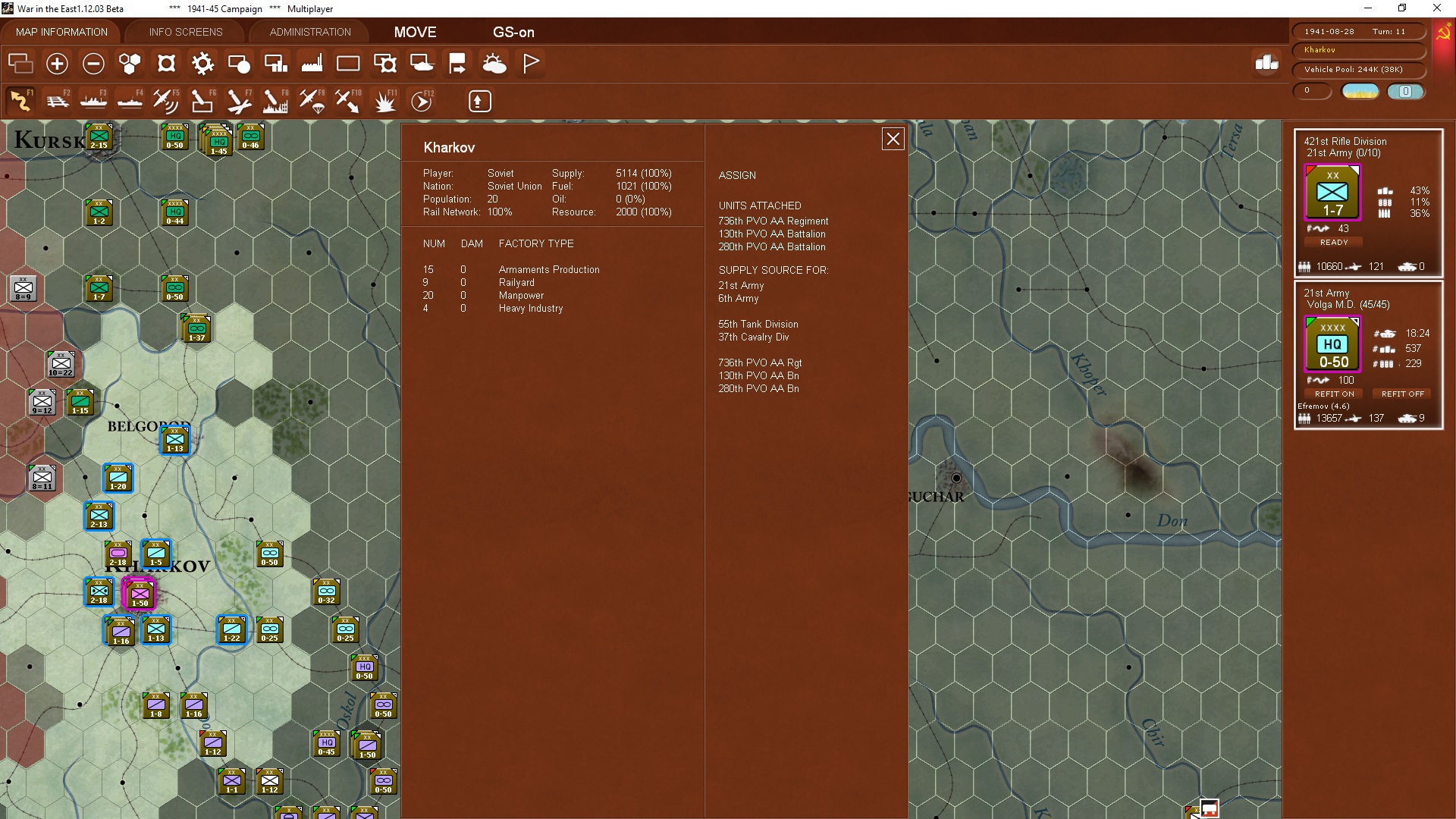Select the 1-37 unit counter on the map
1456x819 pixels.
tap(196, 328)
